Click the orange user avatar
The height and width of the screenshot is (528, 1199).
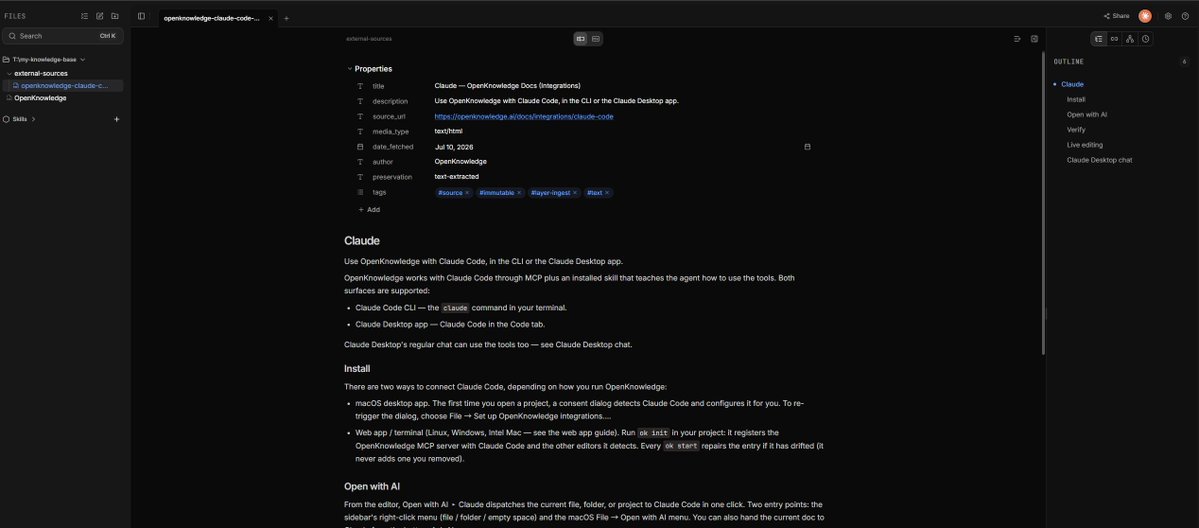coord(1145,16)
